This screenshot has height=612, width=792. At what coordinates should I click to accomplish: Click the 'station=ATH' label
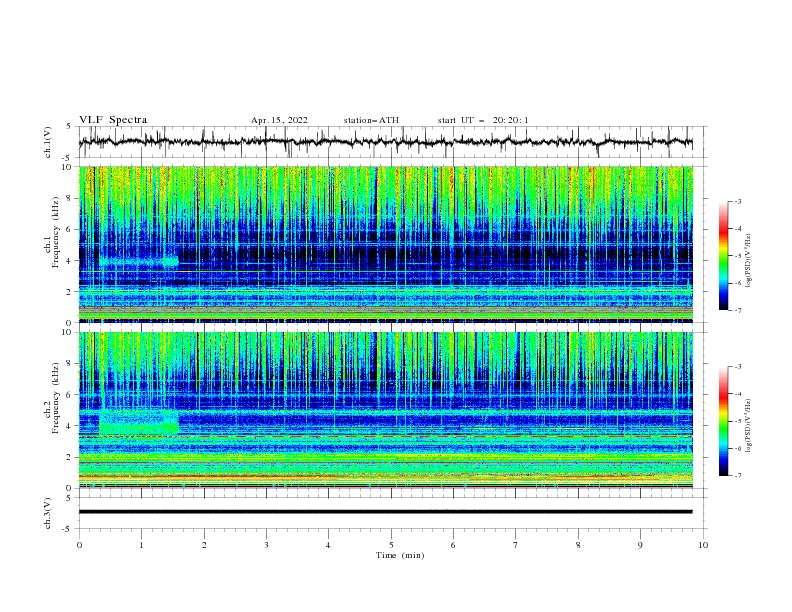(371, 120)
